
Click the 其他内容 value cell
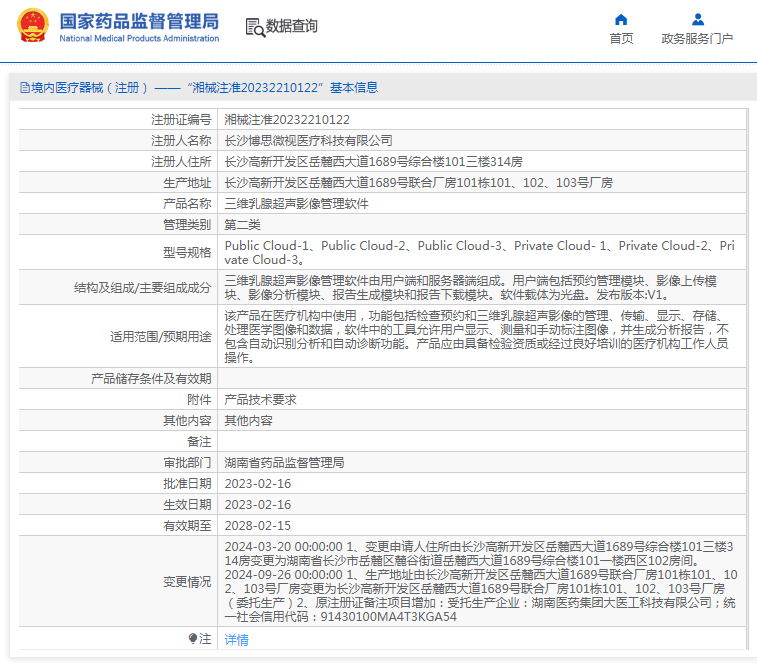[249, 421]
